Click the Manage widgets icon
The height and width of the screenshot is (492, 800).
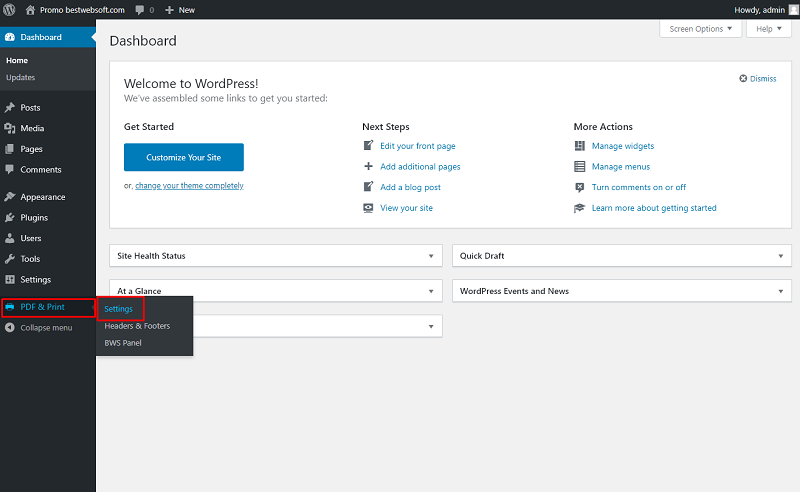tap(580, 146)
